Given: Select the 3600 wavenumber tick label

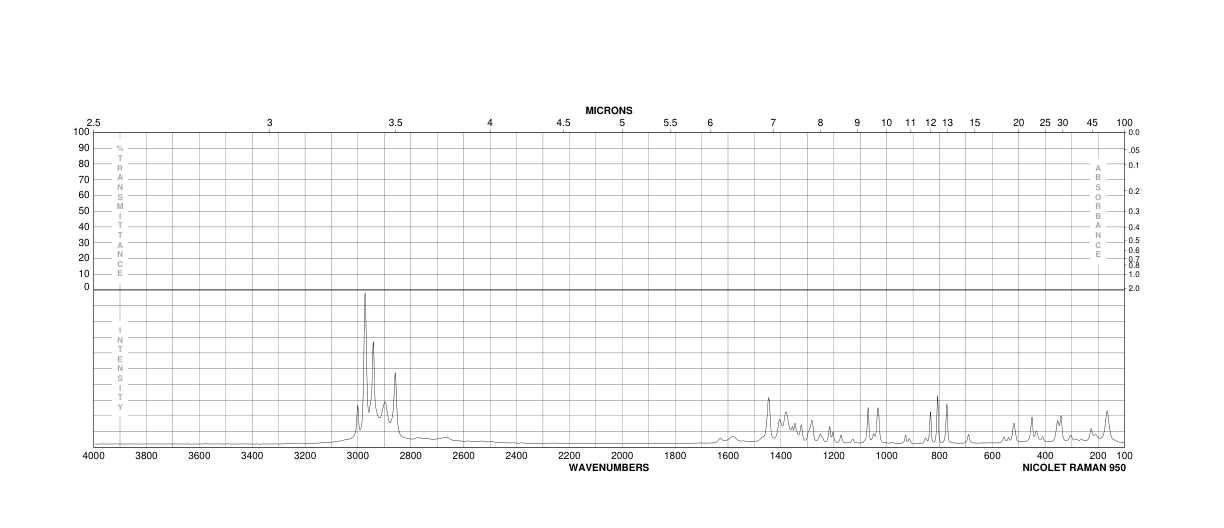Looking at the screenshot, I should click(199, 456).
